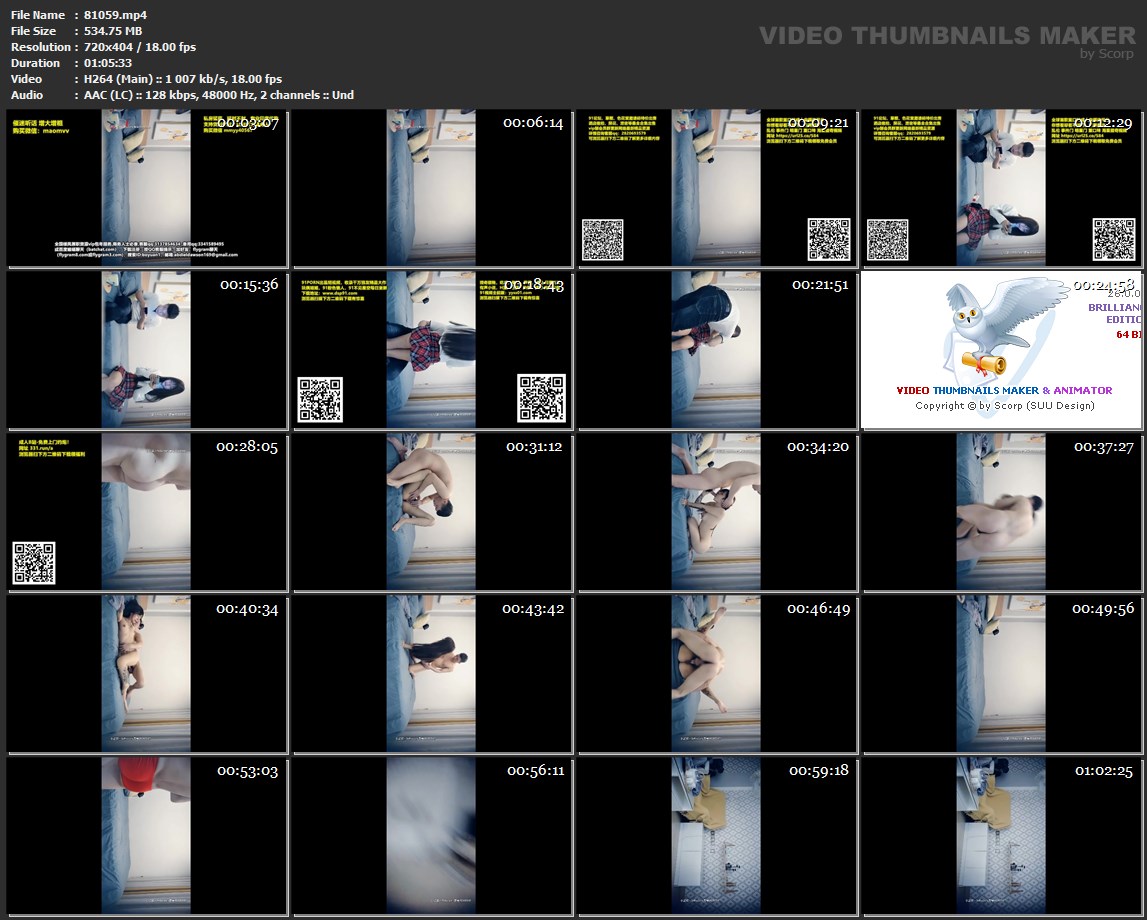Choose the frame marked 00:12:29
1147x920 pixels.
(x=1002, y=188)
